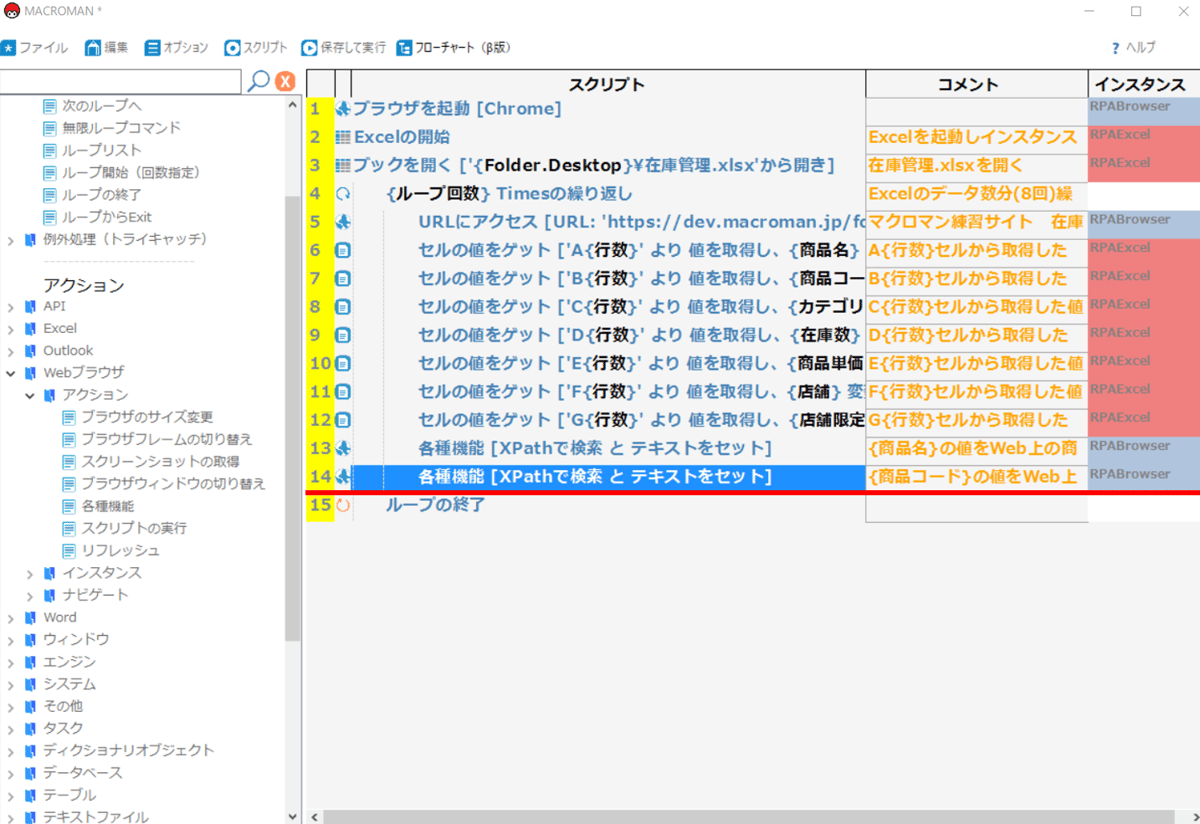The image size is (1200, 824).
Task: Click the script area horizontal scrollbar
Action: click(x=750, y=817)
